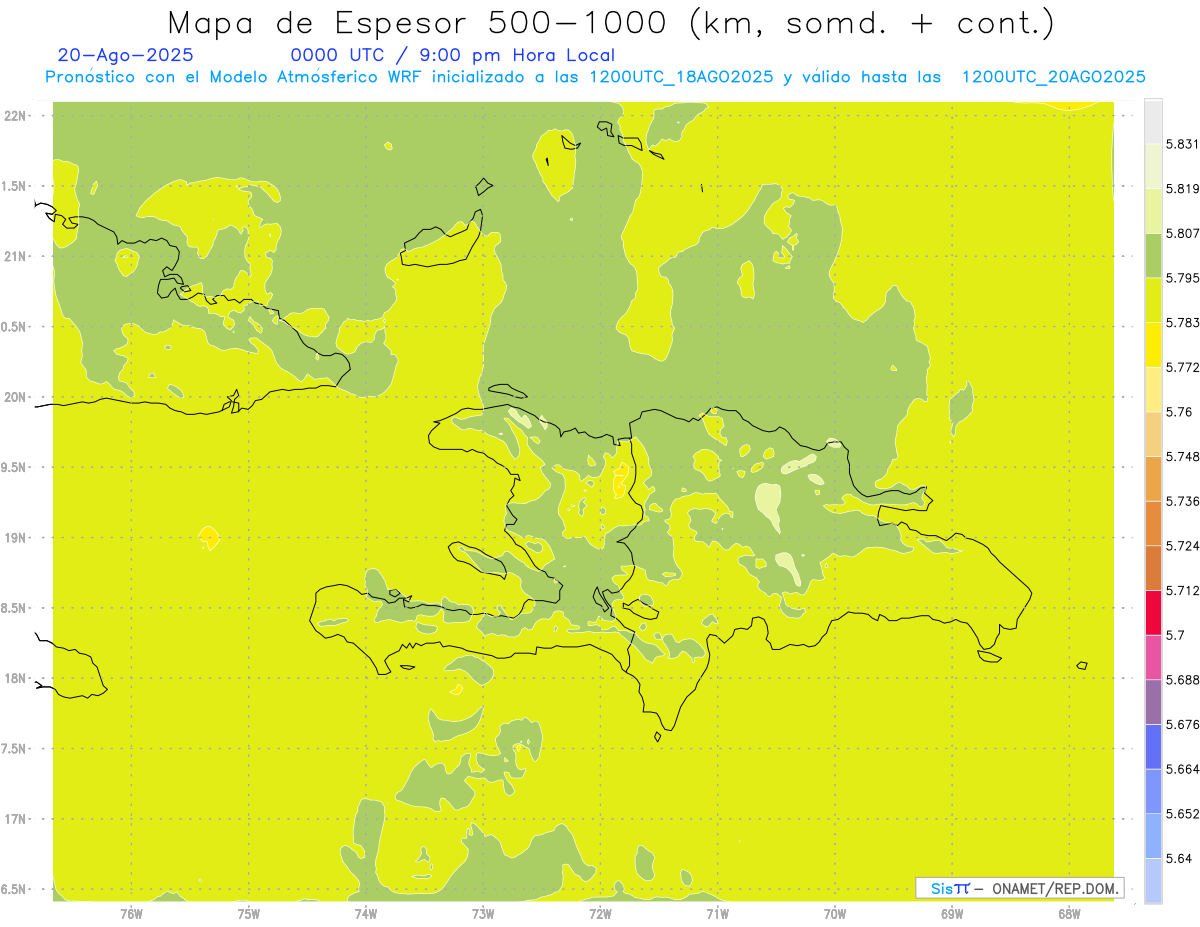The width and height of the screenshot is (1200, 927).
Task: Click the '21N' latitude axis label
Action: [x=14, y=257]
